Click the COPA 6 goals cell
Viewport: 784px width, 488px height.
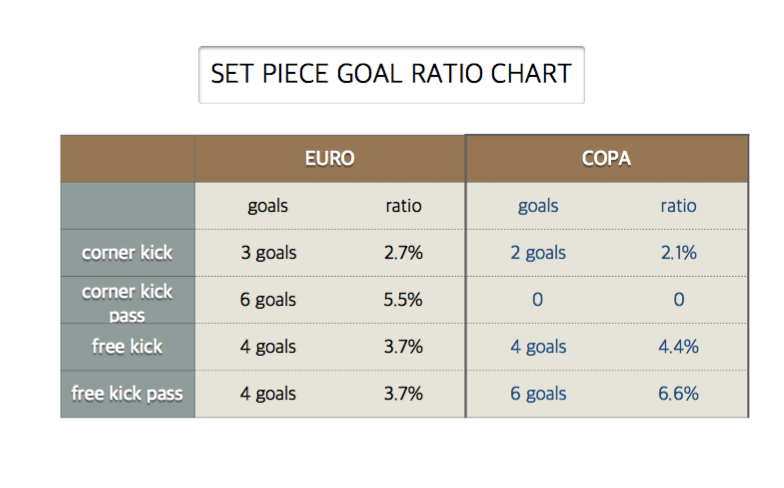538,394
